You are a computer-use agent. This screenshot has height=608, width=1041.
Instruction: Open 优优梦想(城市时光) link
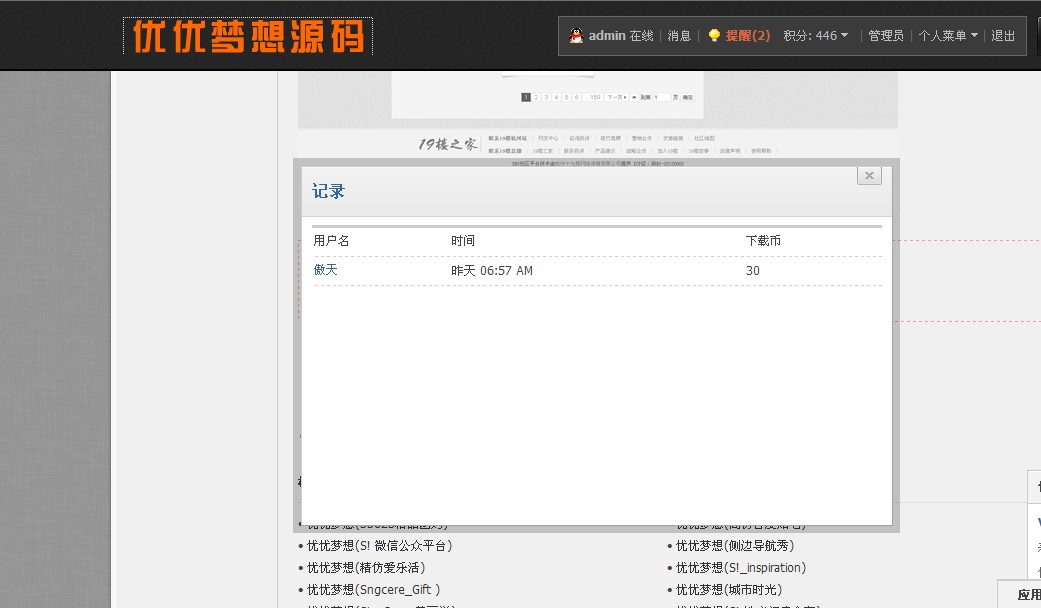pos(729,589)
